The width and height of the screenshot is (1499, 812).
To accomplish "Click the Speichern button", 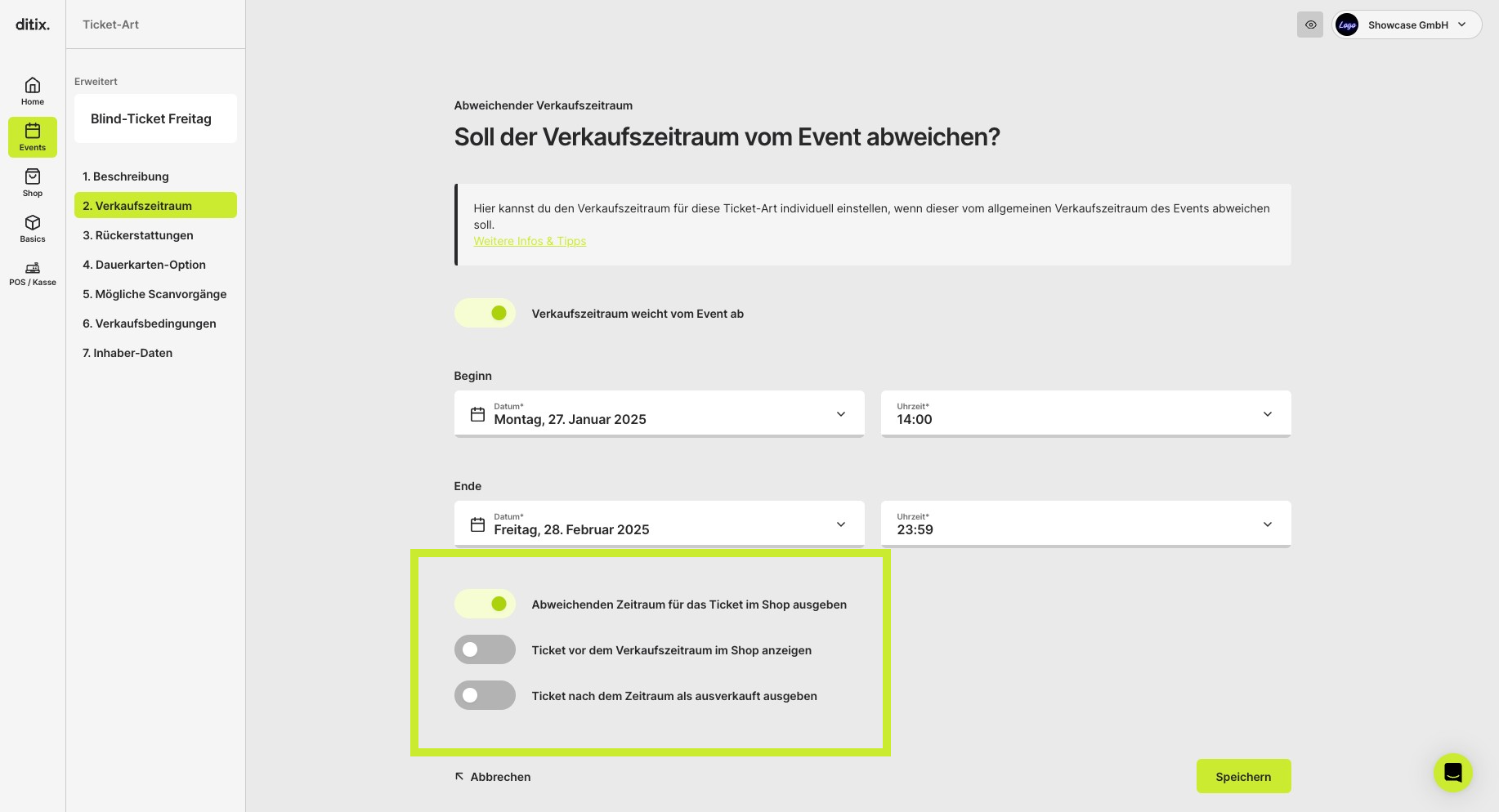I will [x=1243, y=776].
